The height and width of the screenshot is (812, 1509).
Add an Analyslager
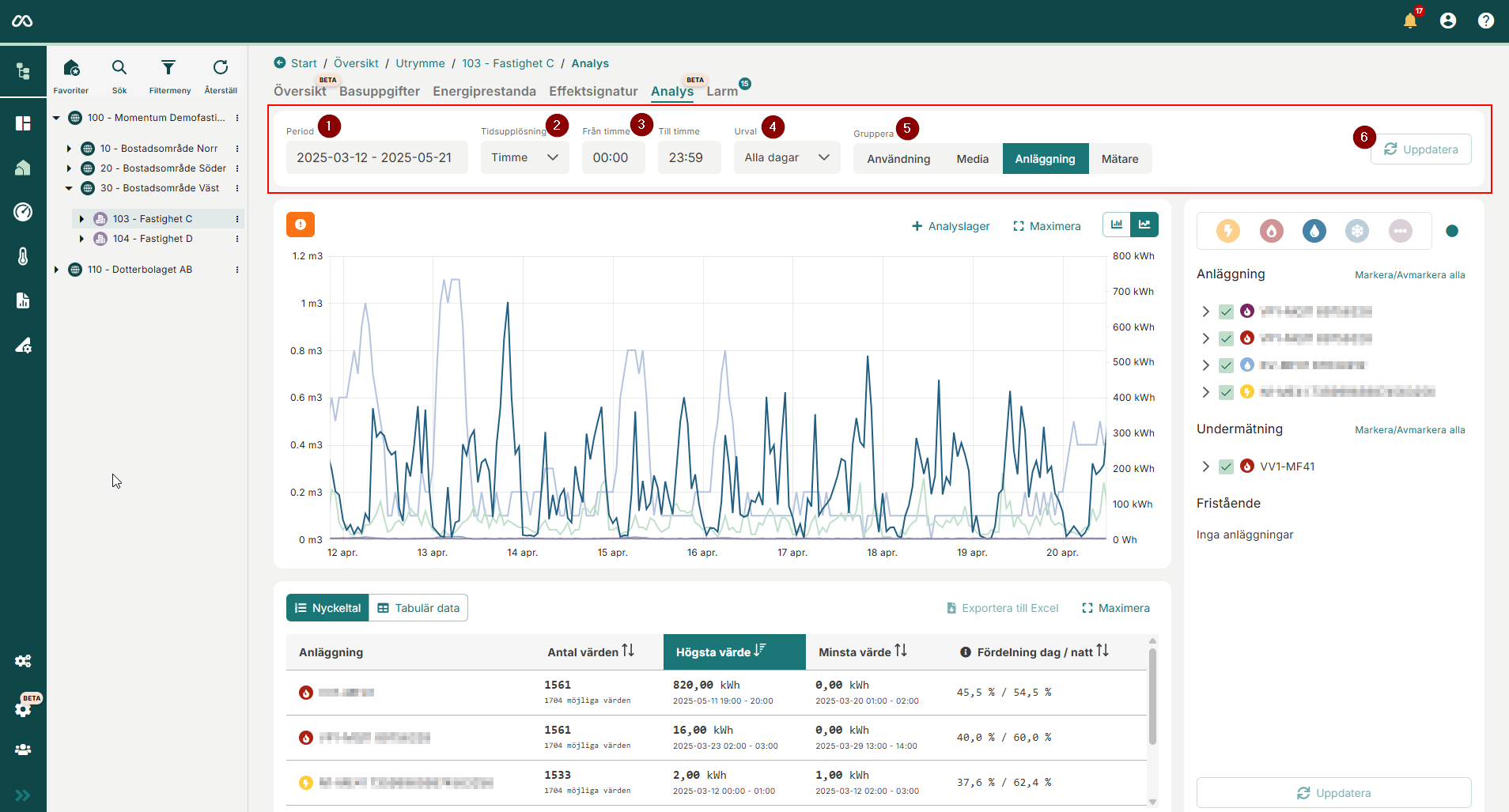click(x=951, y=226)
